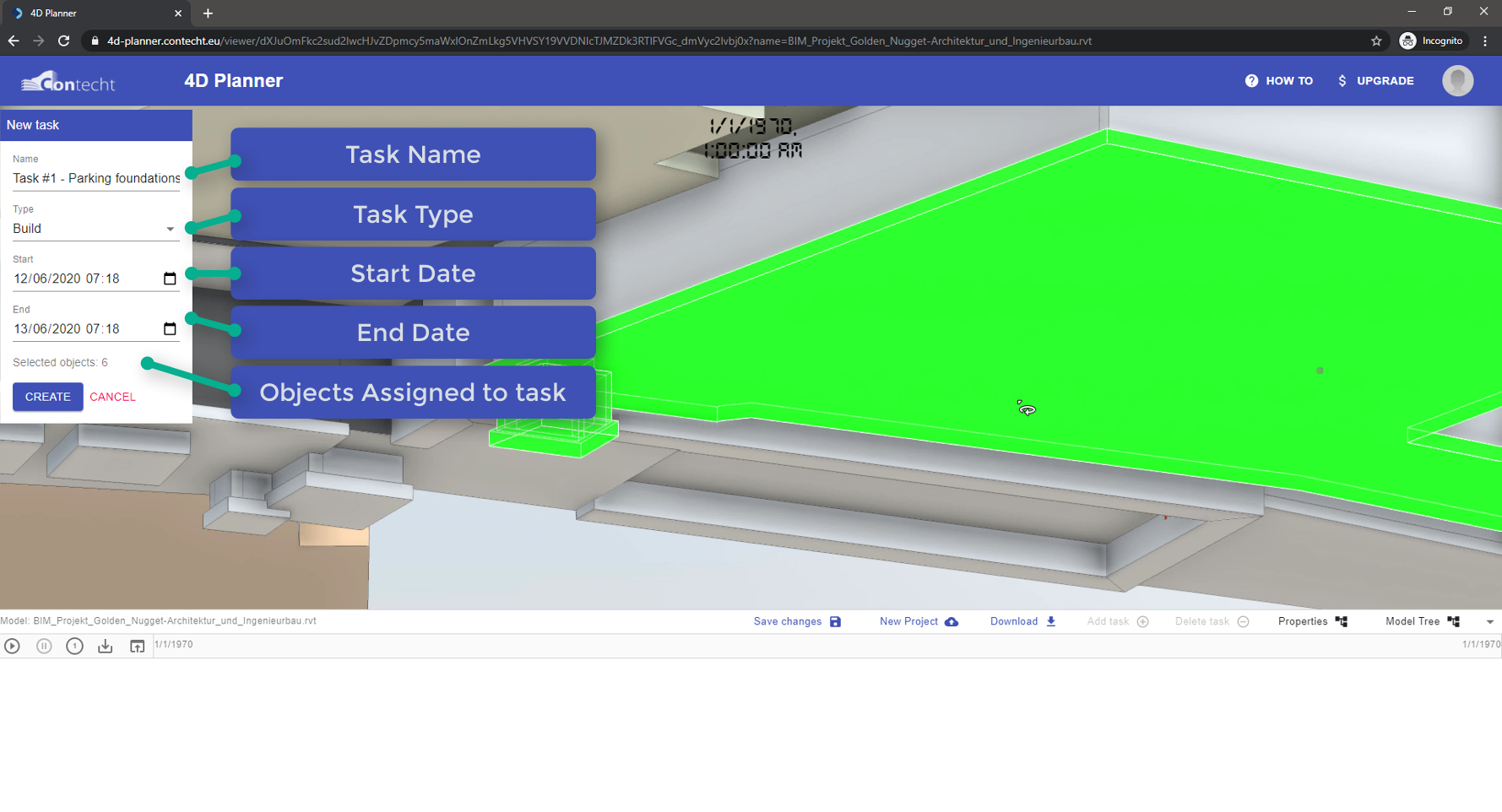The width and height of the screenshot is (1502, 812).
Task: Reload the page in the browser
Action: (63, 41)
